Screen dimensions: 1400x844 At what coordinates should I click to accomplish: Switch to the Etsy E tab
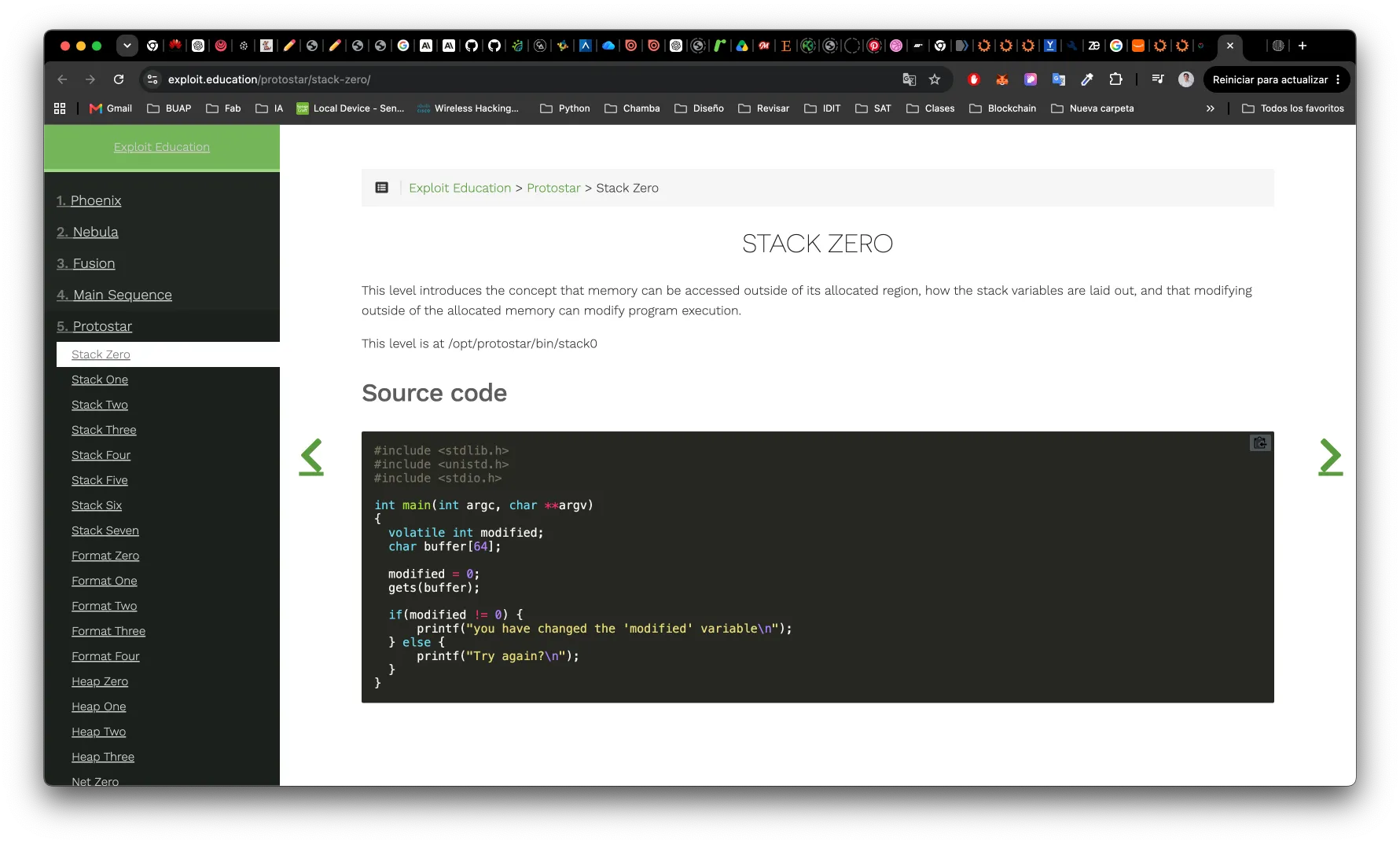(786, 46)
